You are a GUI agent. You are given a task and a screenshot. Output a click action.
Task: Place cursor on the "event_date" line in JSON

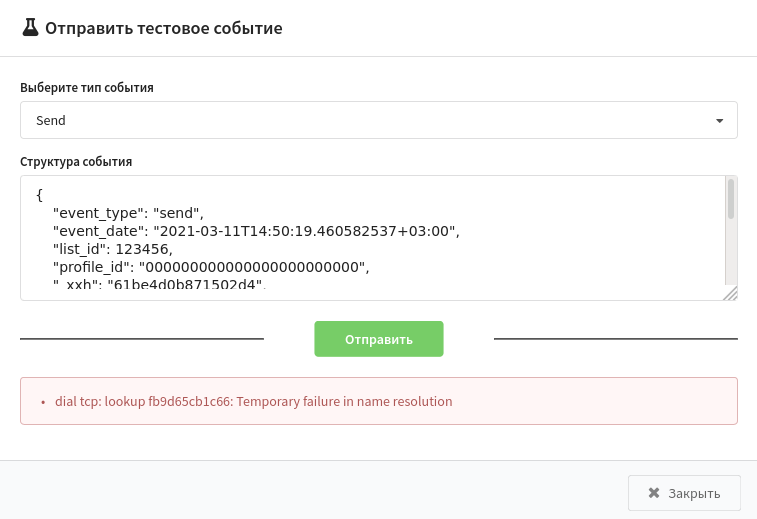click(x=256, y=231)
